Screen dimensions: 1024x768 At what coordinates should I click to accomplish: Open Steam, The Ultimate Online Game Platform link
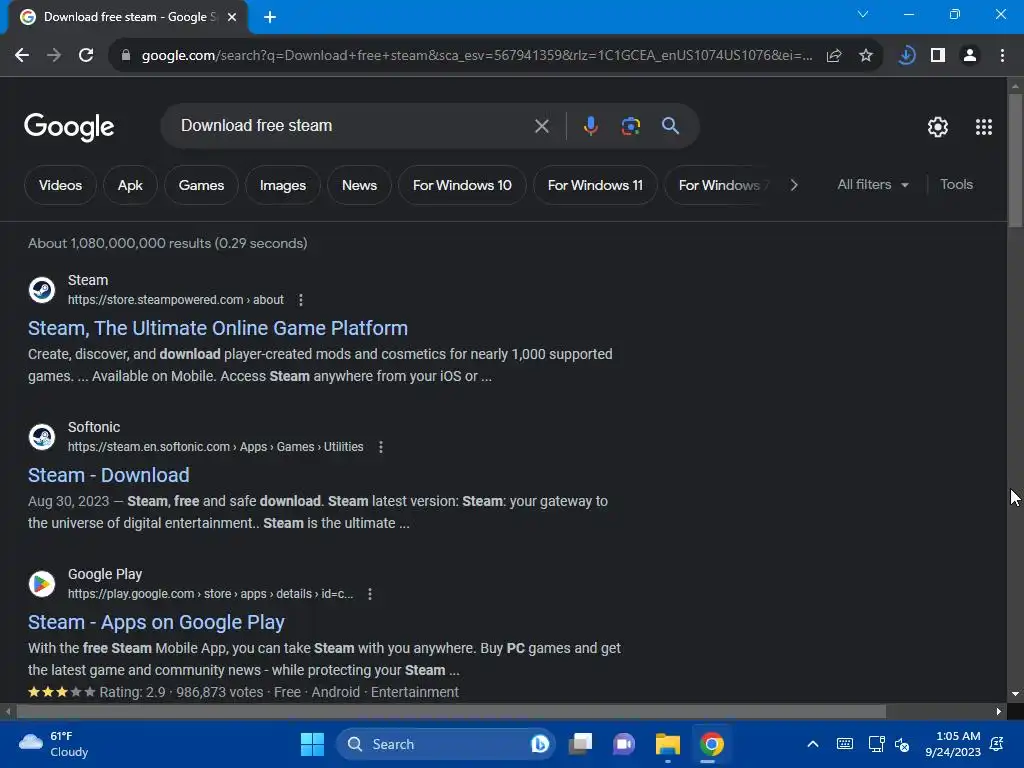pos(217,328)
